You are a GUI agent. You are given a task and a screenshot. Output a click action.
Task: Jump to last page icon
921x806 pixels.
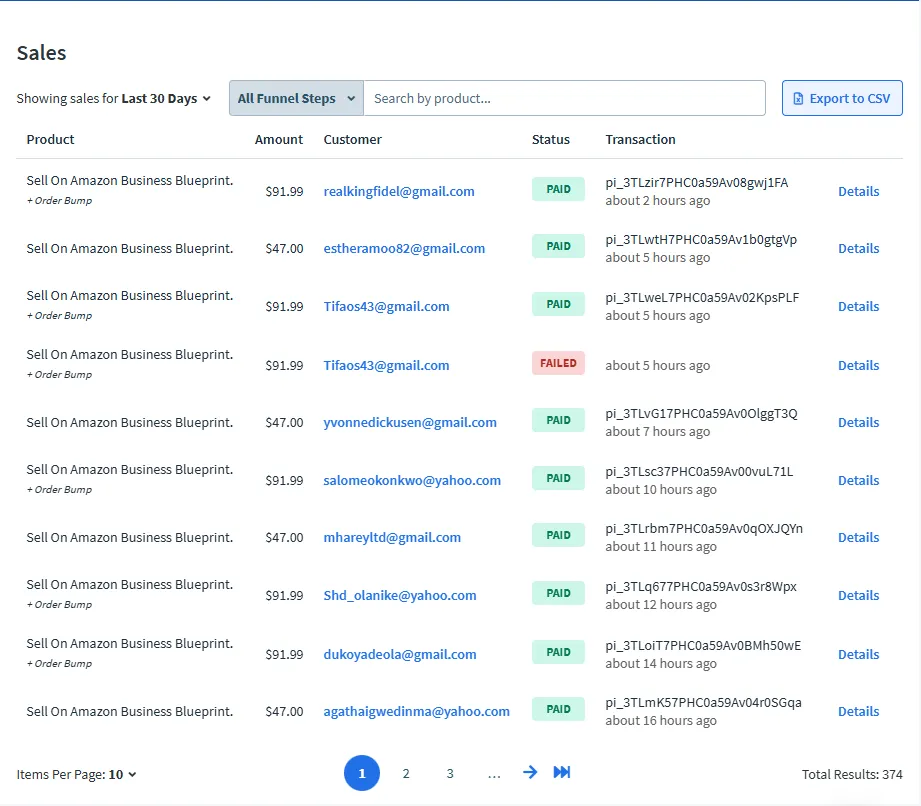(x=562, y=772)
